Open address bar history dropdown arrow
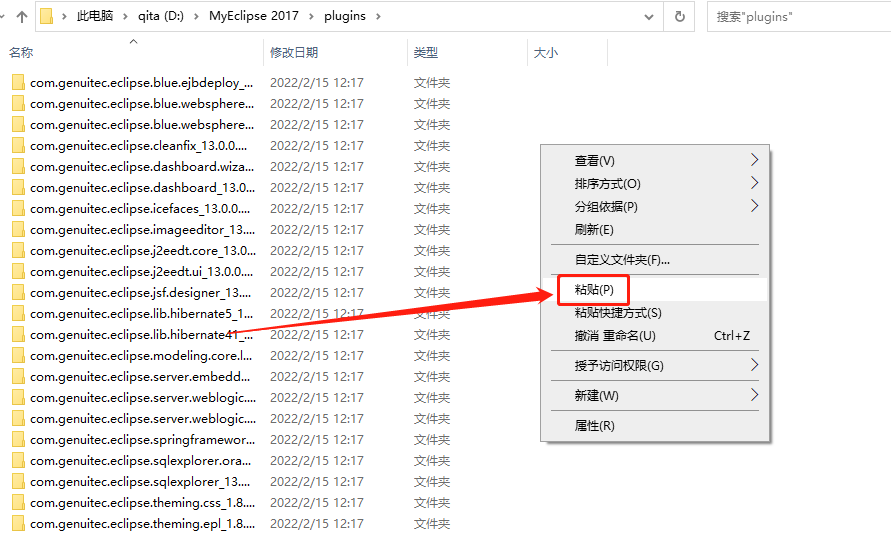891x536 pixels. click(x=649, y=17)
